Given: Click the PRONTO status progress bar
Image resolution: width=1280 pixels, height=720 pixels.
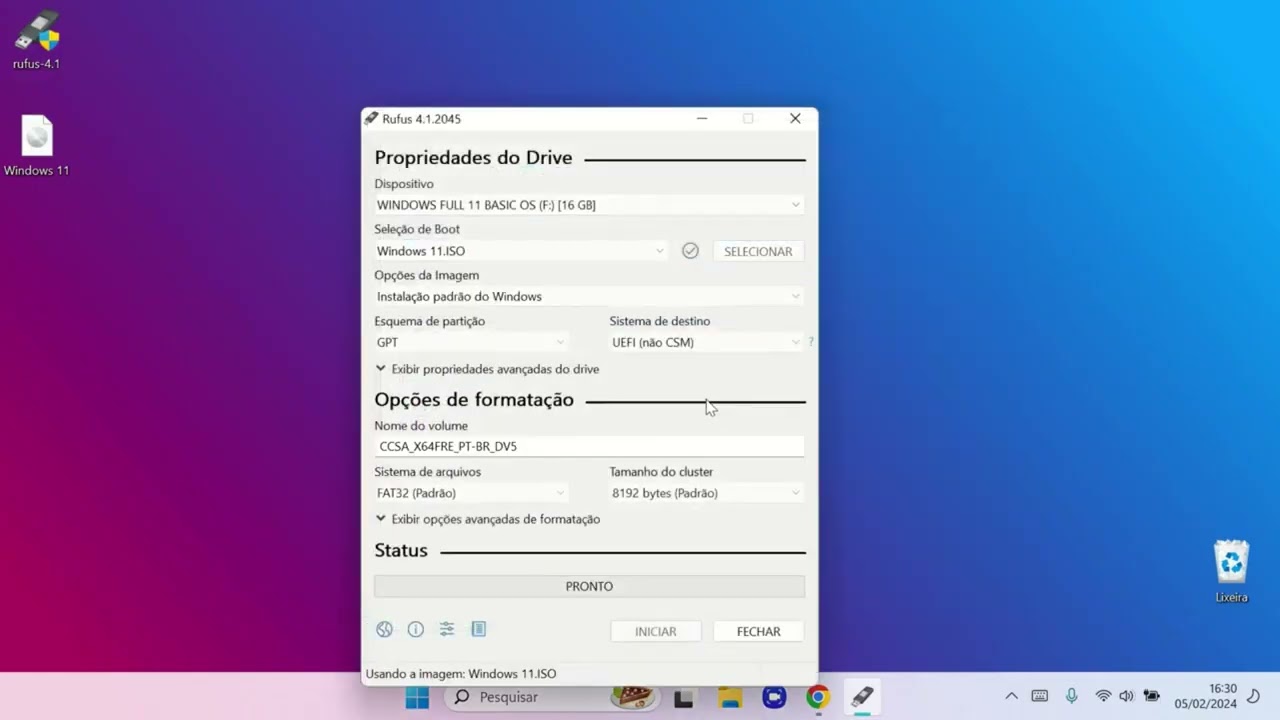Looking at the screenshot, I should coord(589,586).
